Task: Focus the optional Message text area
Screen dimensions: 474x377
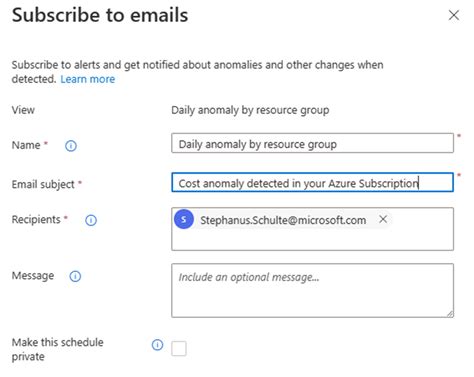Action: [x=312, y=290]
